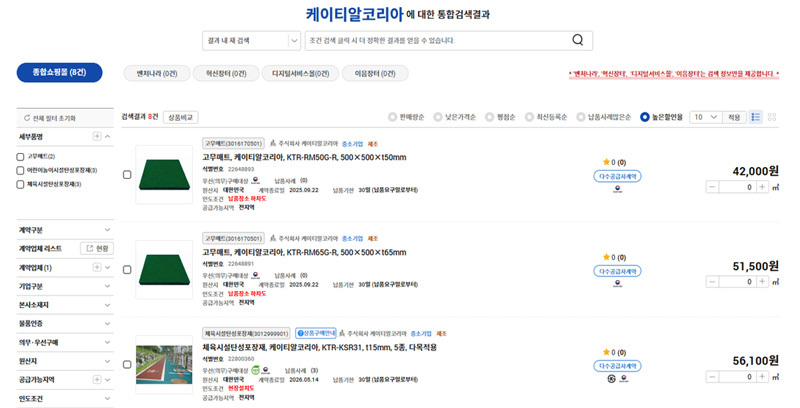This screenshot has height=408, width=800.
Task: Switch to grid view icon
Action: tap(772, 117)
